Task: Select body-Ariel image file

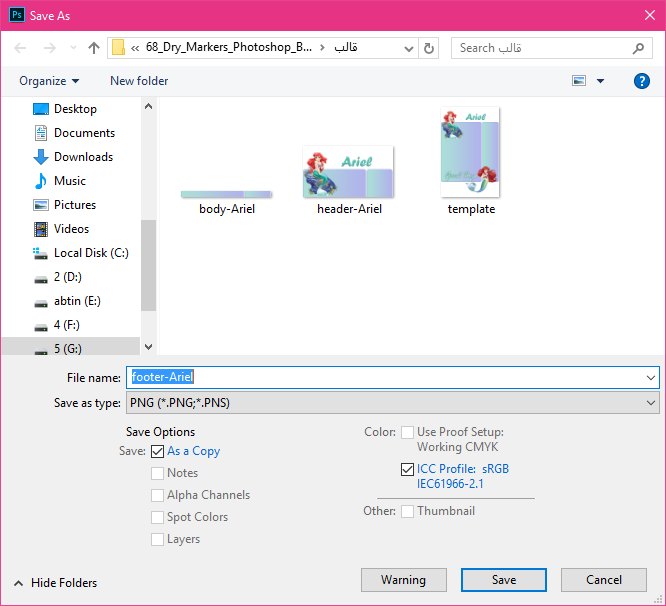Action: 226,202
